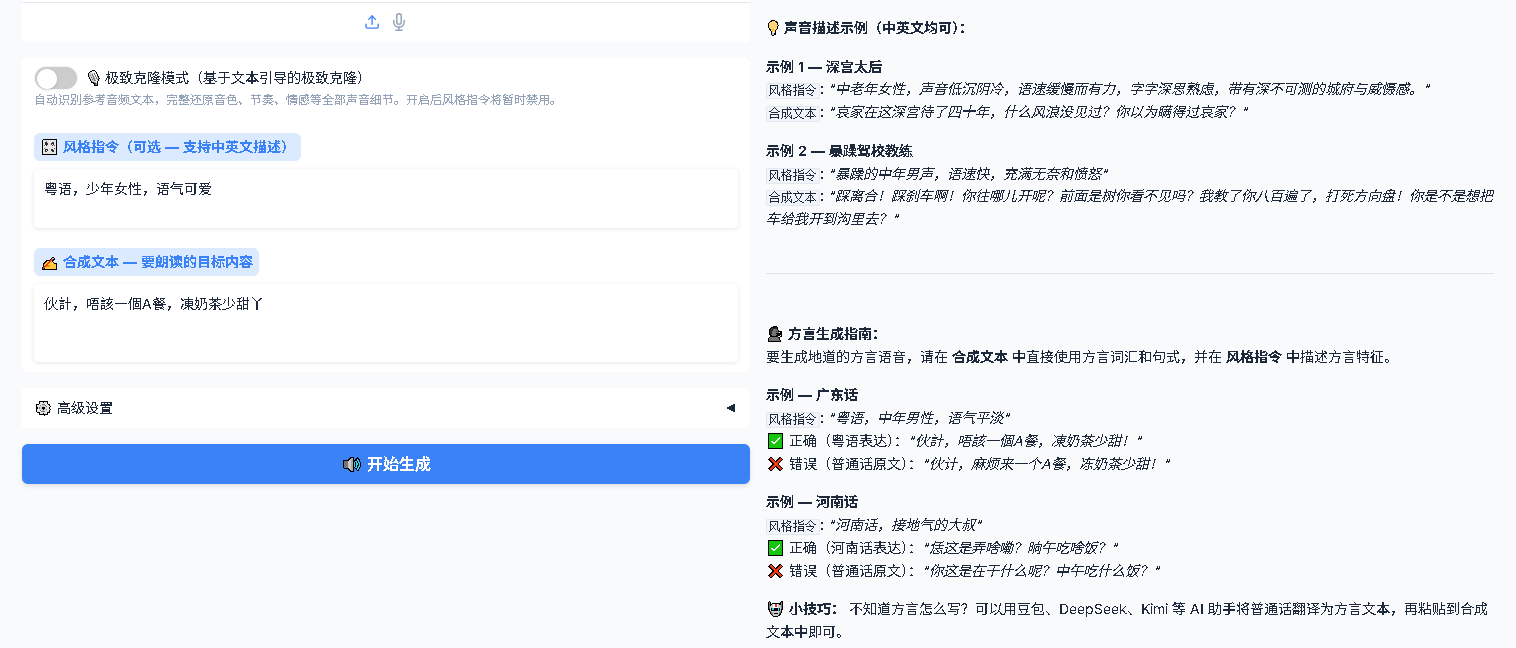Click the 示例 2 — 暴躁驾校教练 heading
The image size is (1516, 648).
839,151
